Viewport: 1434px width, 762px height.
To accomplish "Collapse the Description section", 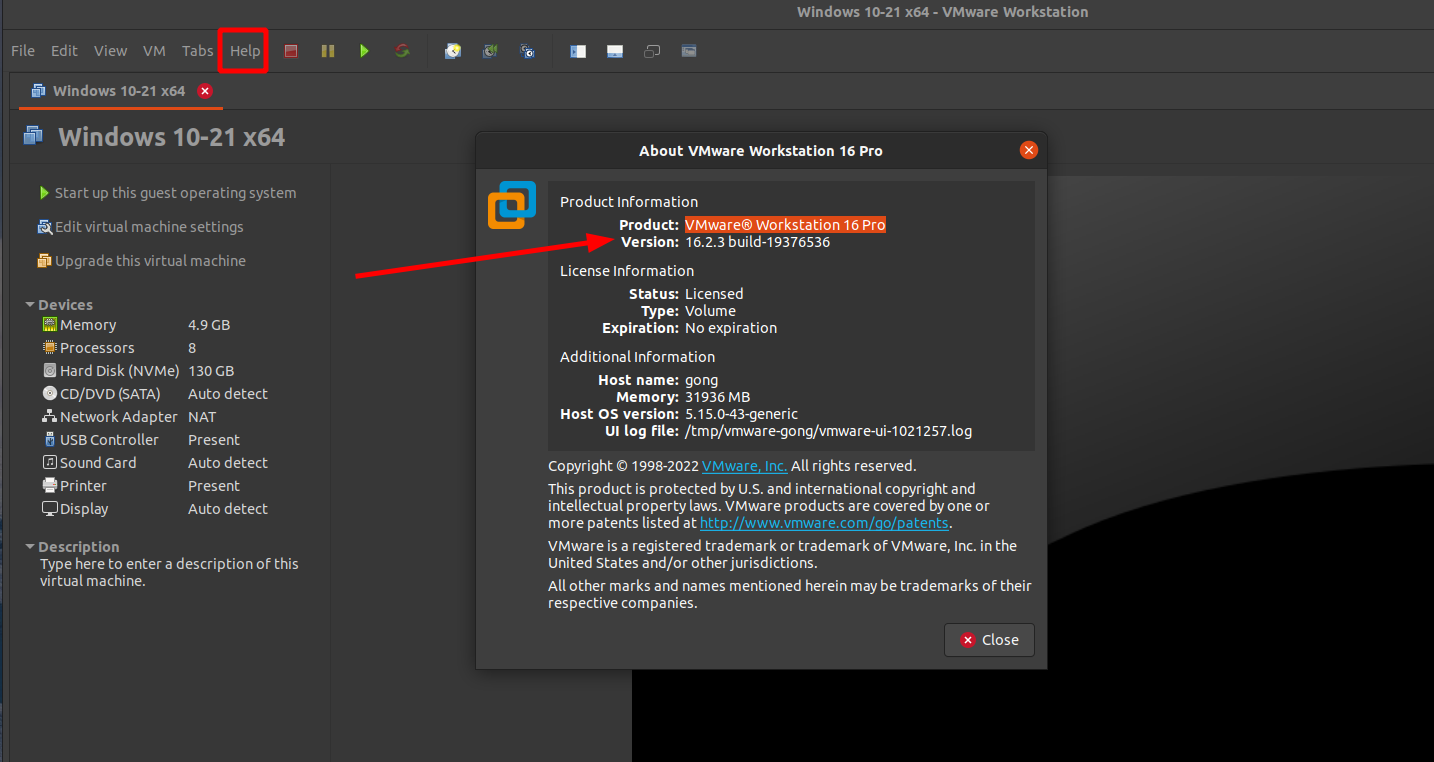I will point(30,547).
